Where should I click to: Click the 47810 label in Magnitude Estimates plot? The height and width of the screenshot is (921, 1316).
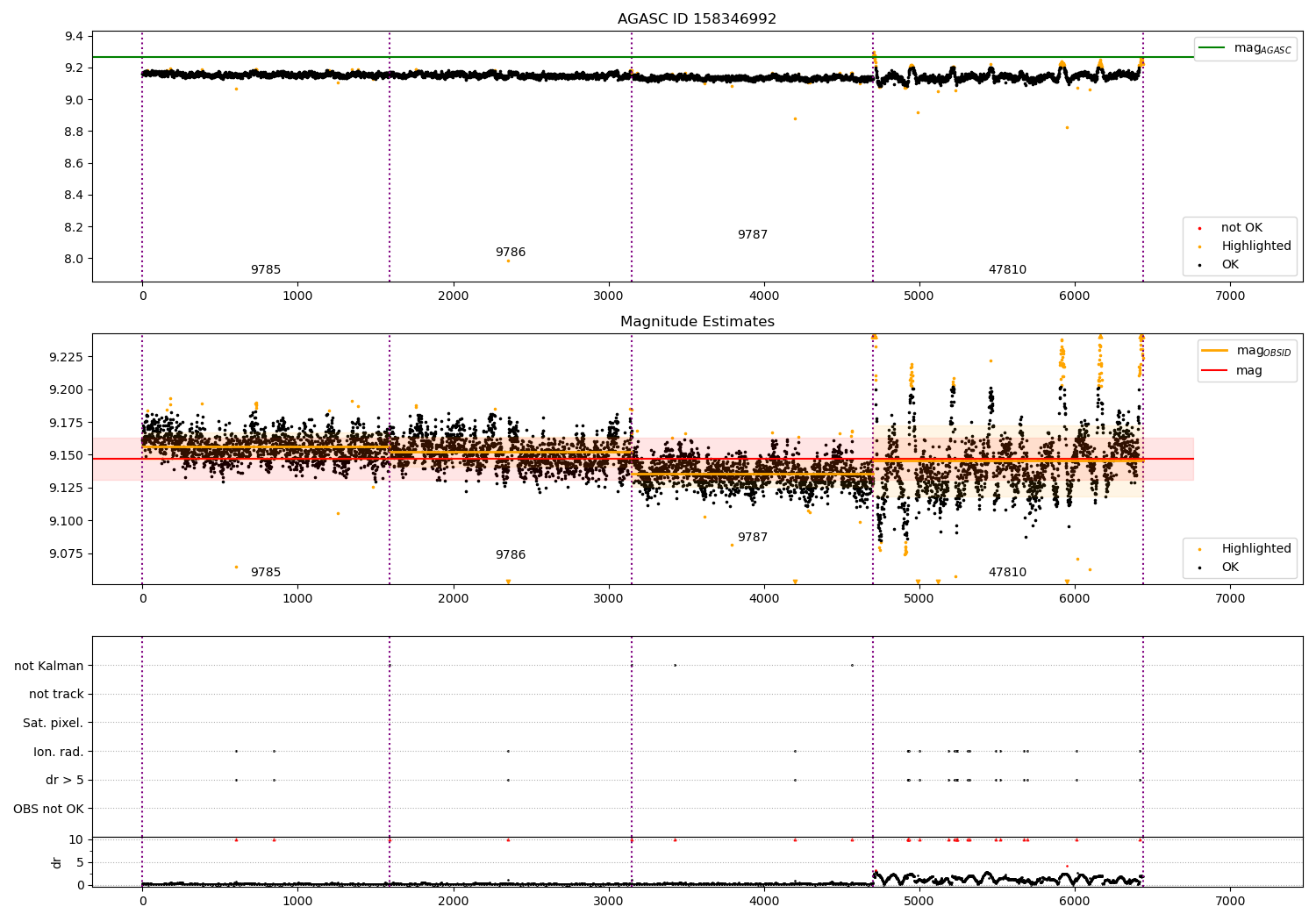[x=1007, y=573]
